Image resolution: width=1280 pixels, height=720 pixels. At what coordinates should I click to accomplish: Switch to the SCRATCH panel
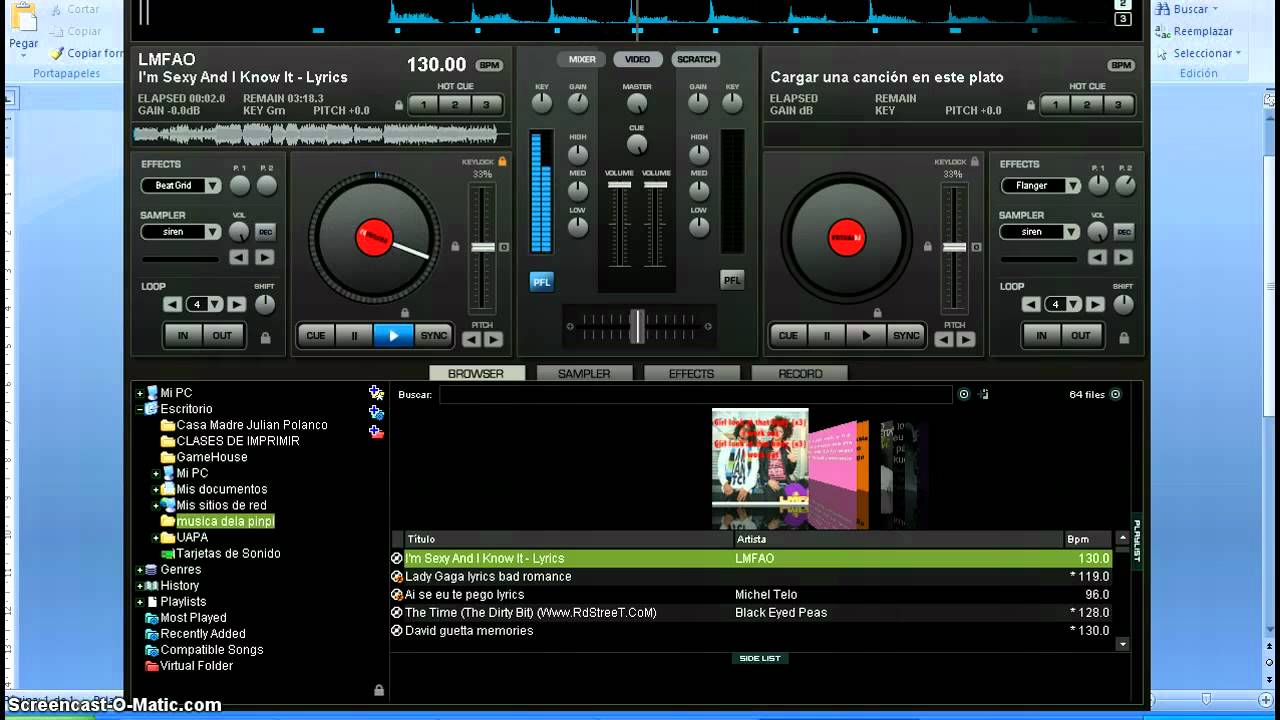(x=696, y=60)
